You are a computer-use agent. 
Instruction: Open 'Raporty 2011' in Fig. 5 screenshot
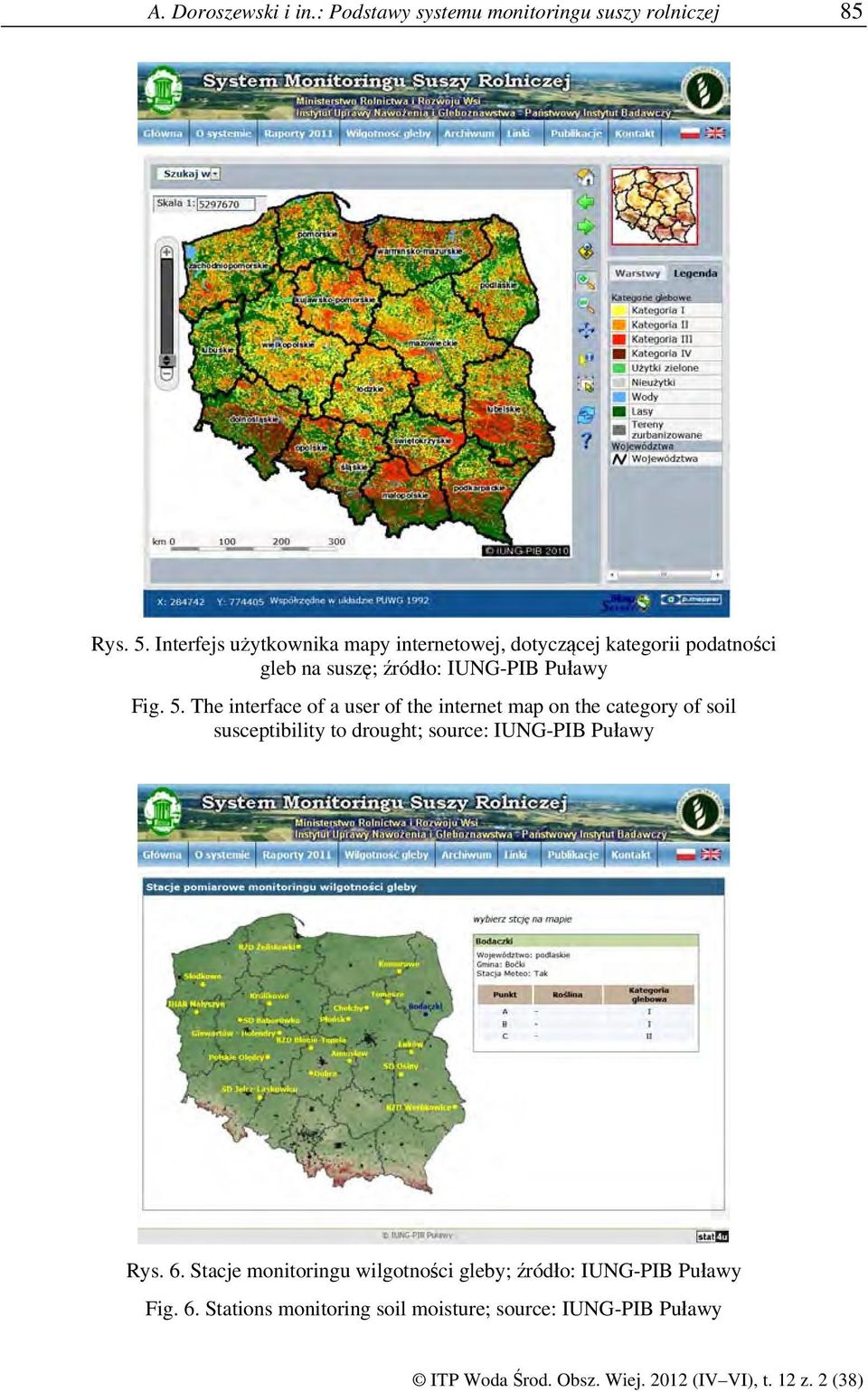pyautogui.click(x=298, y=133)
